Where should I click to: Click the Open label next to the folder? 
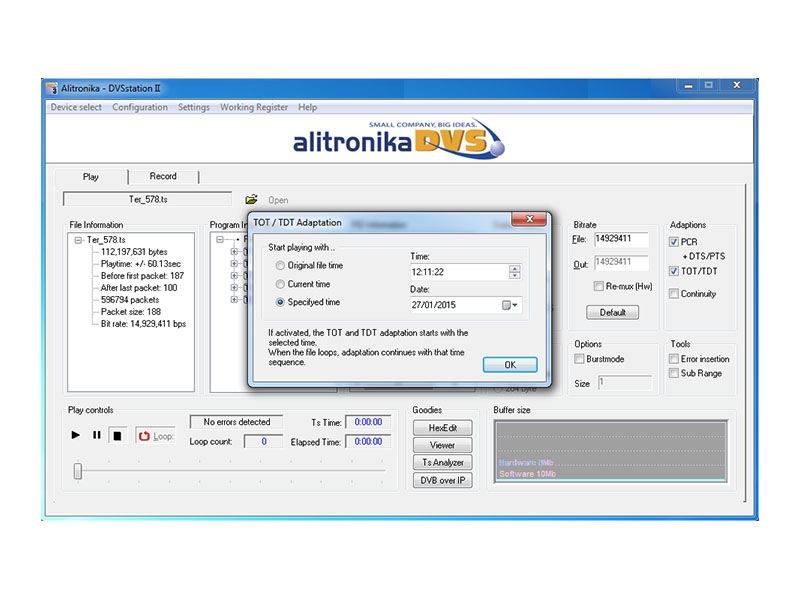[x=278, y=200]
